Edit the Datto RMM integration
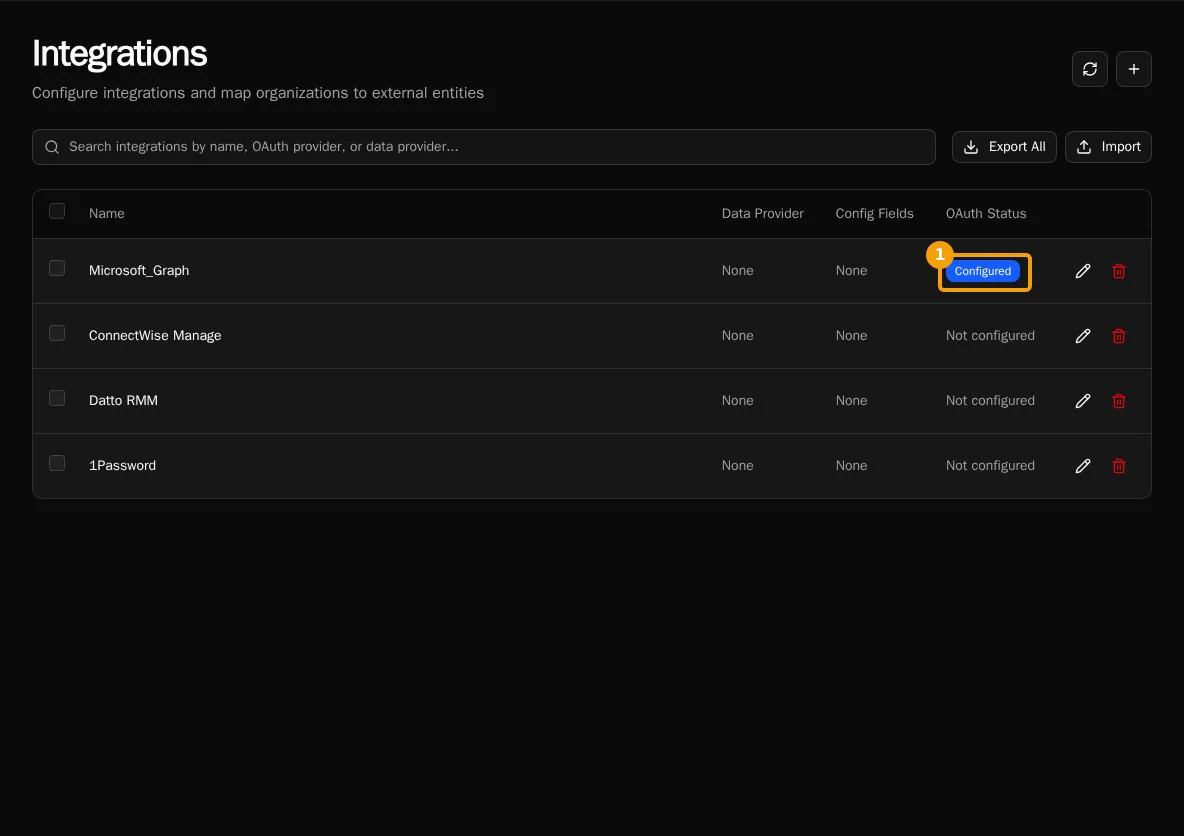This screenshot has width=1184, height=836. pos(1083,401)
